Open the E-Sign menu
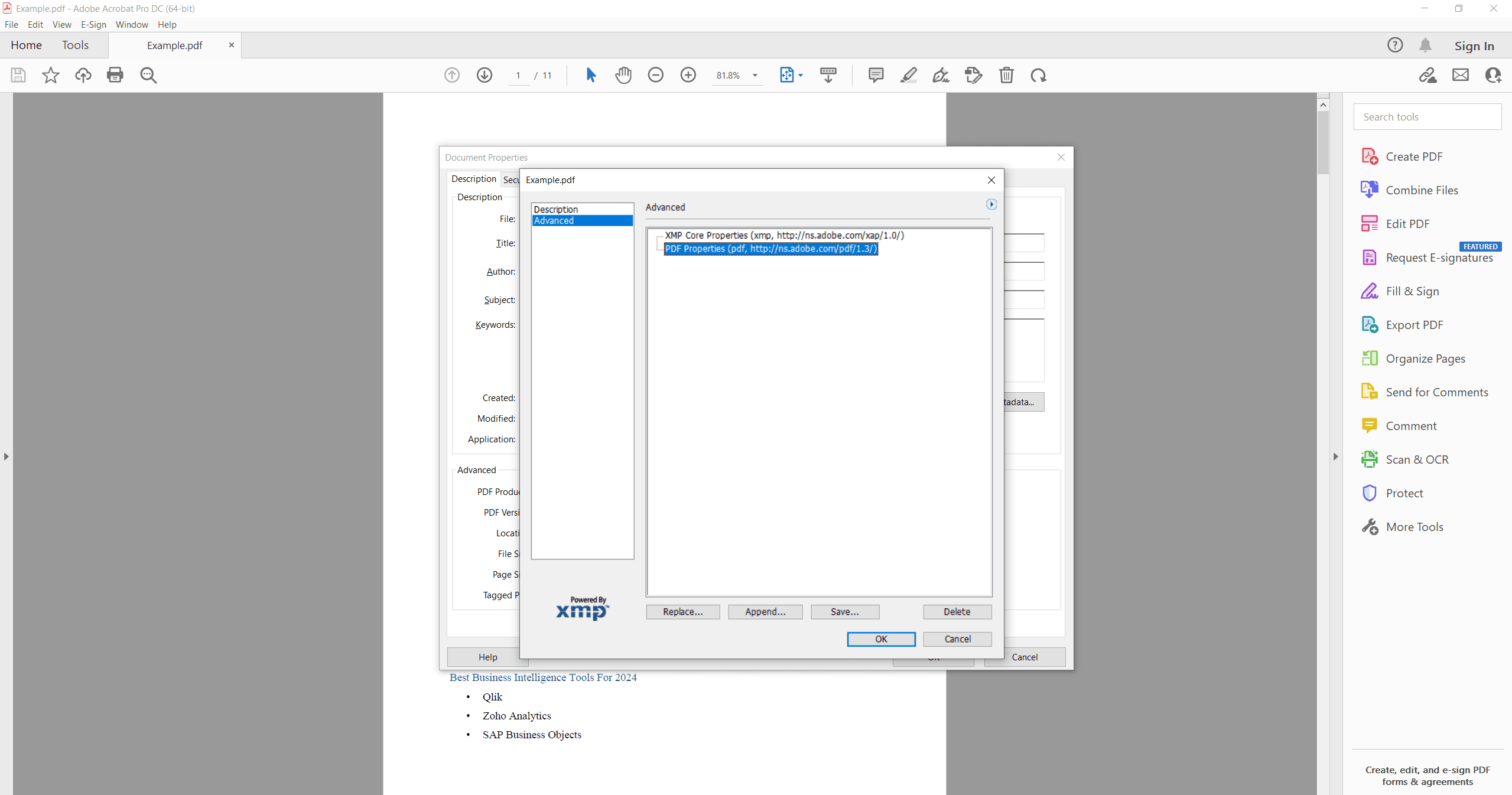1512x795 pixels. point(93,24)
